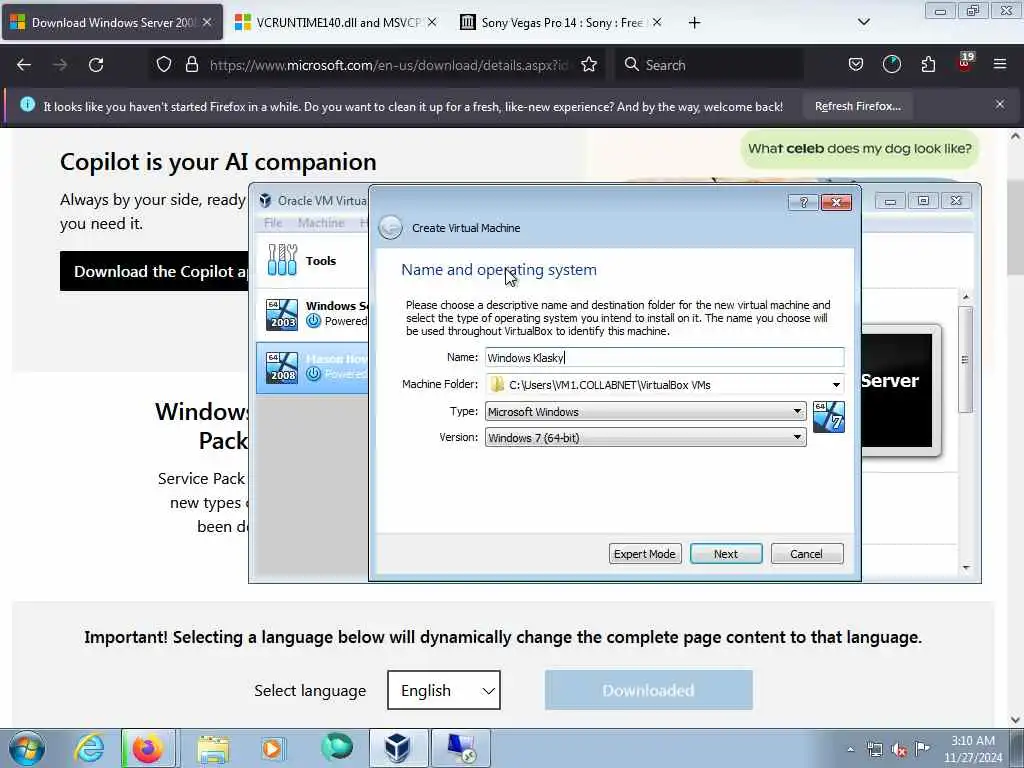1024x768 pixels.
Task: Click remote desktop monitor taskbar icon
Action: [x=461, y=748]
